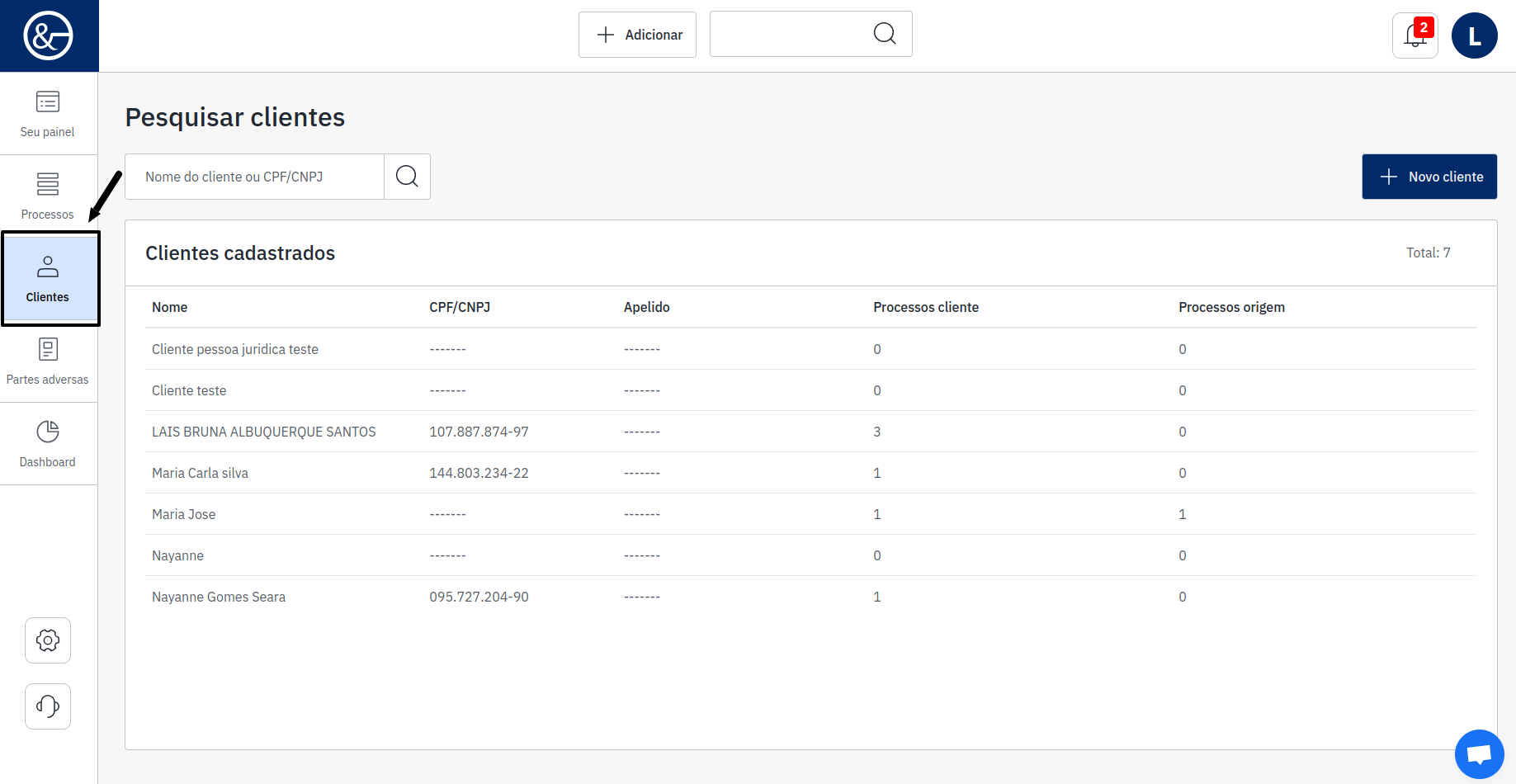Click the Novo cliente button
1516x784 pixels.
click(x=1429, y=177)
